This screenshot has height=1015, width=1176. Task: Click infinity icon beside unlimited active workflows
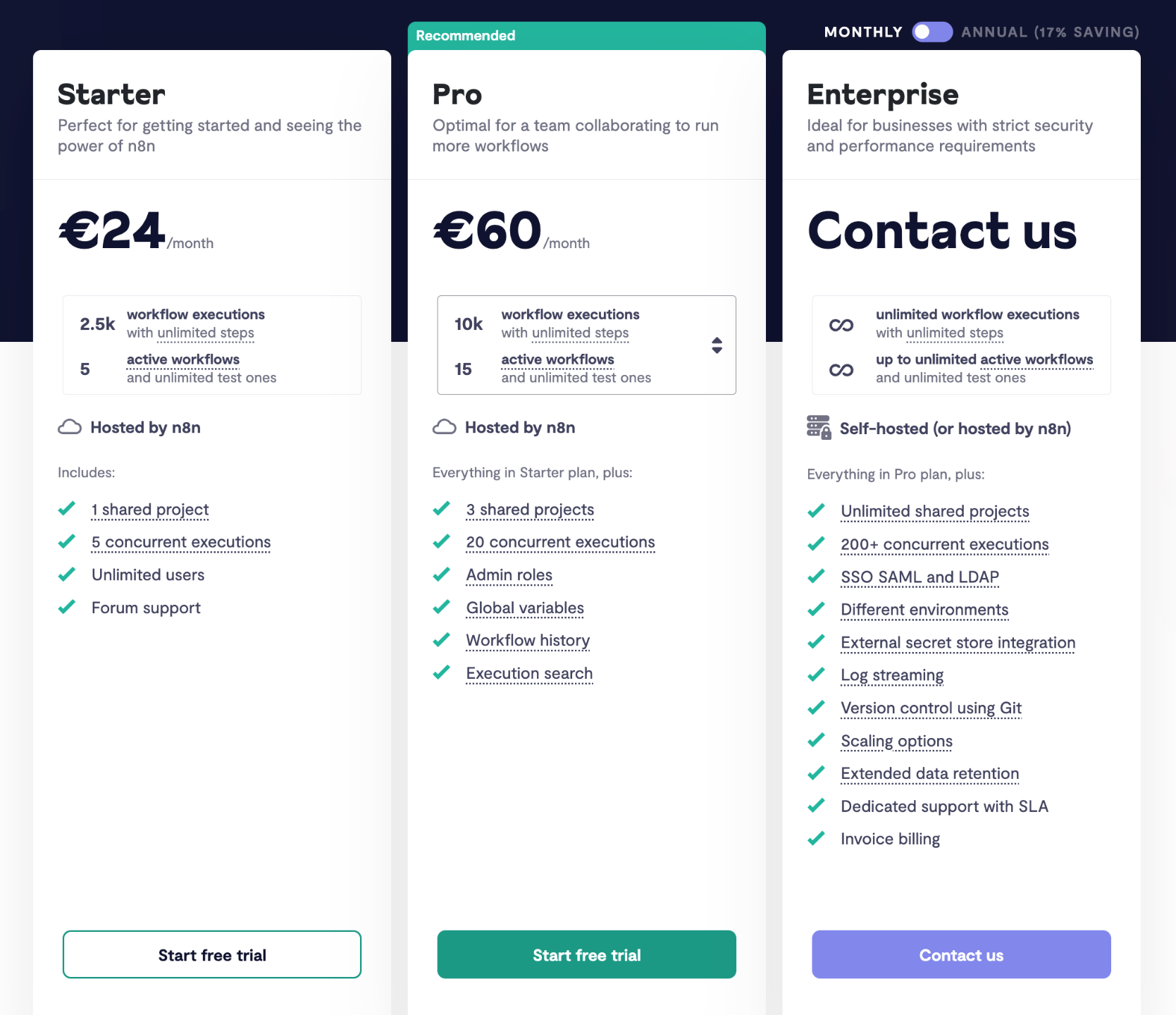coord(841,370)
